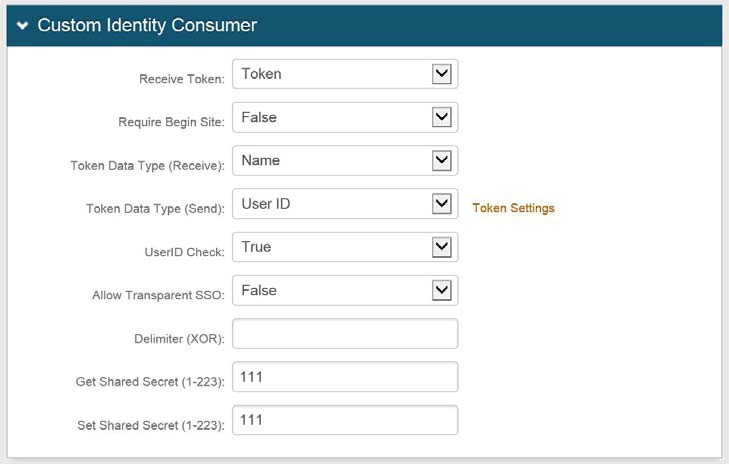The image size is (729, 464).
Task: Click the Token Data Type (Receive) arrow icon
Action: (x=441, y=160)
